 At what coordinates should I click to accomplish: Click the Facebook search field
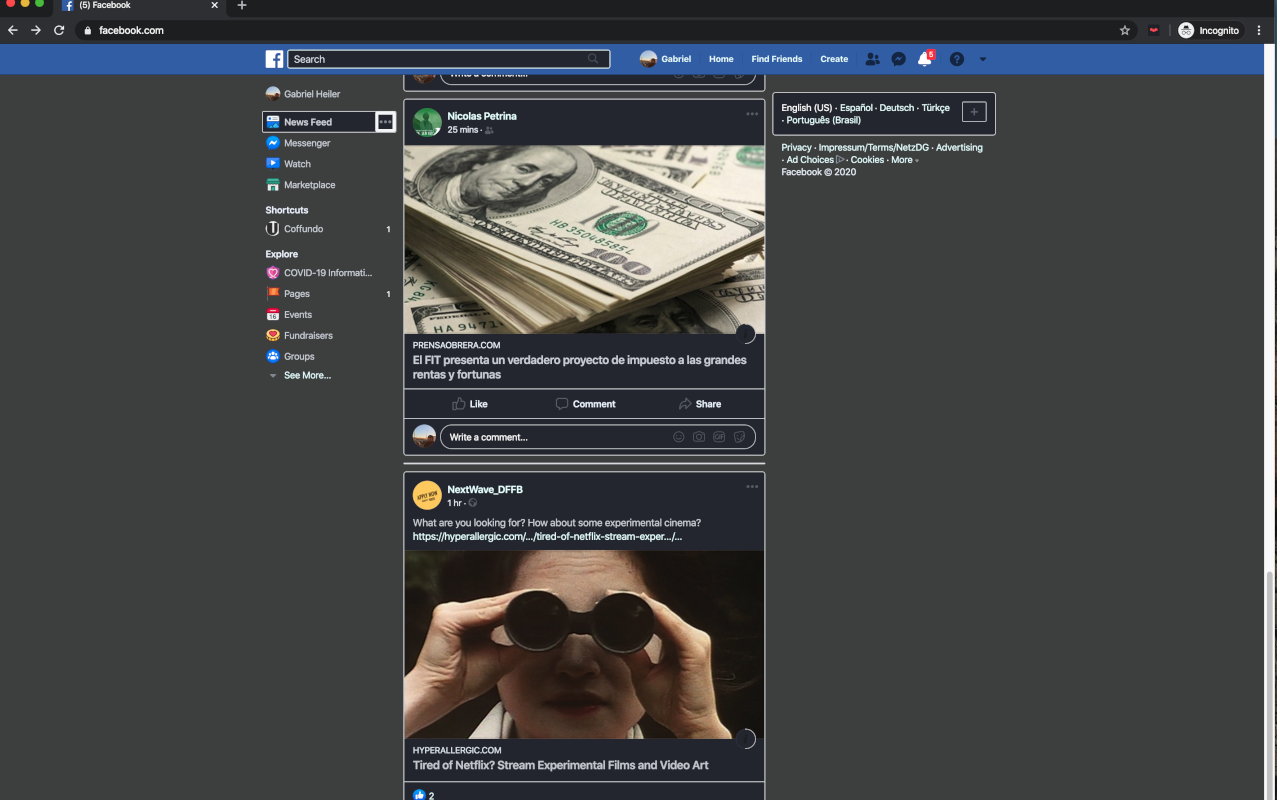440,59
